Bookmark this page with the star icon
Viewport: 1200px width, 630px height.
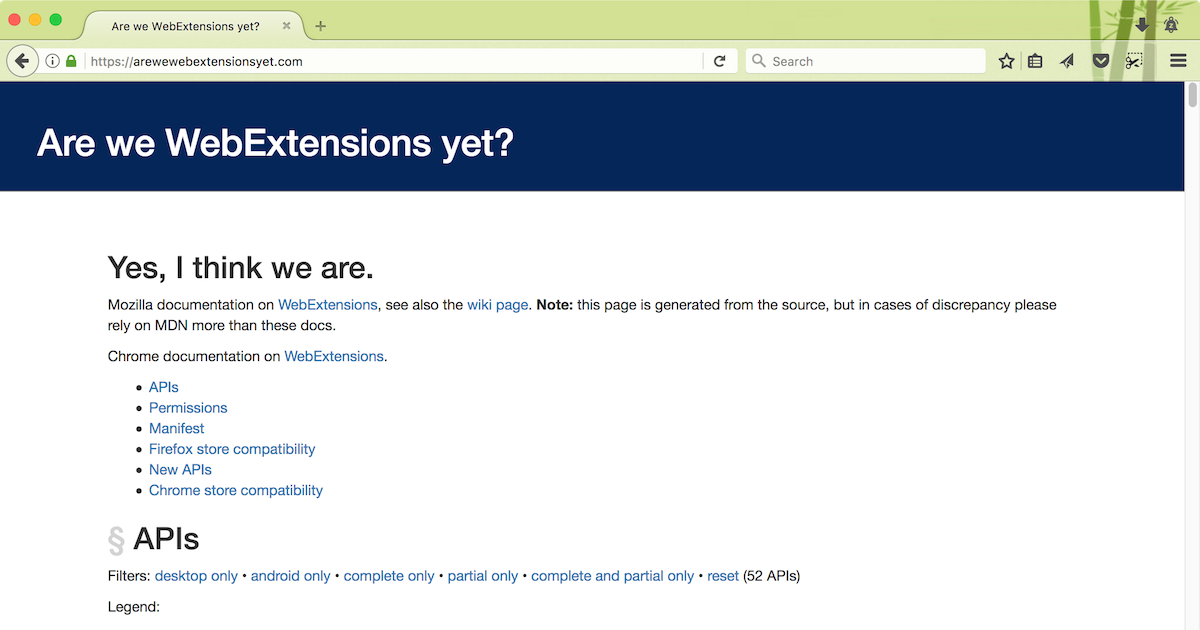[x=1006, y=61]
